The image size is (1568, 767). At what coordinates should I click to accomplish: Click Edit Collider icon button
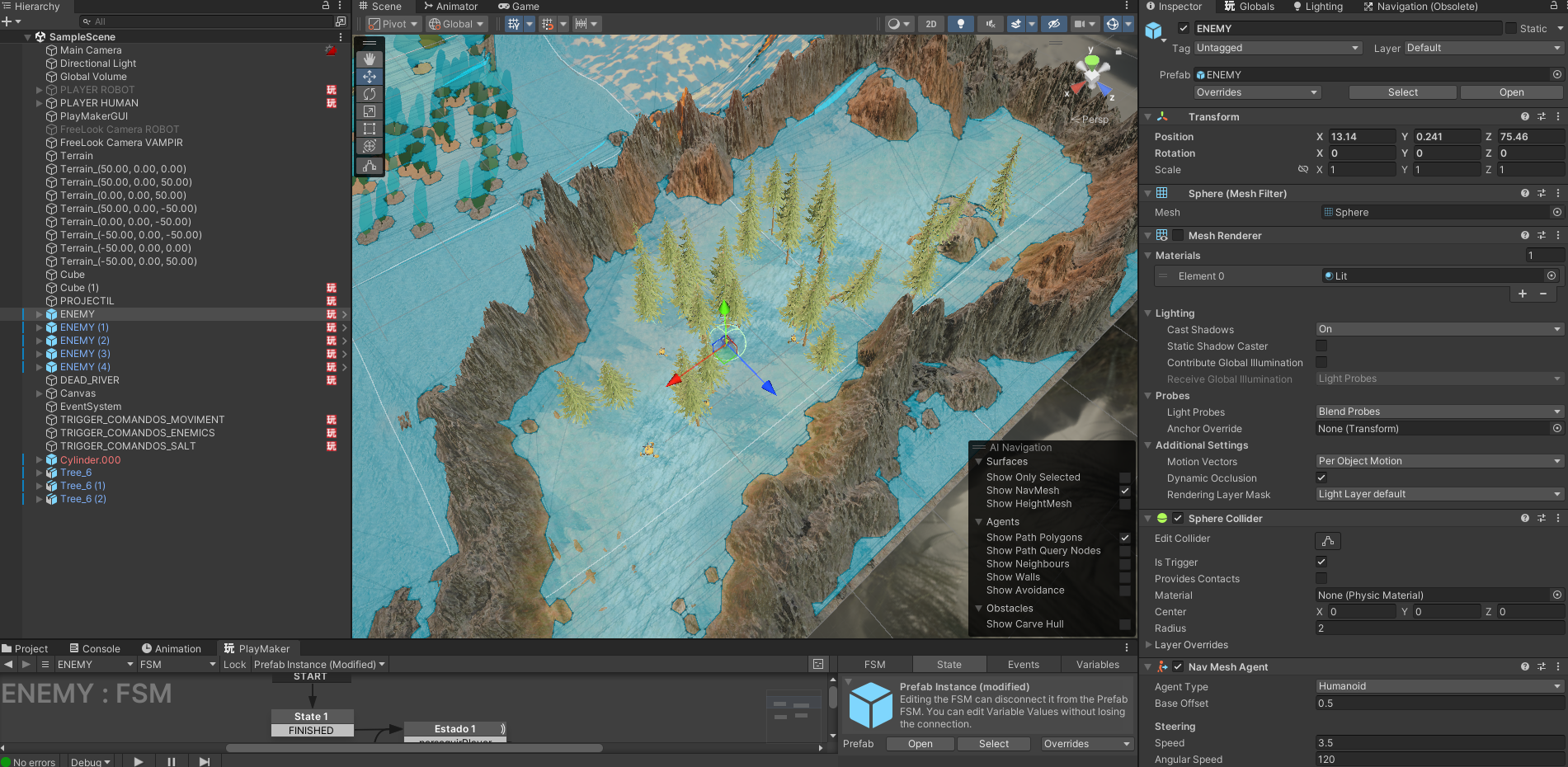1327,541
